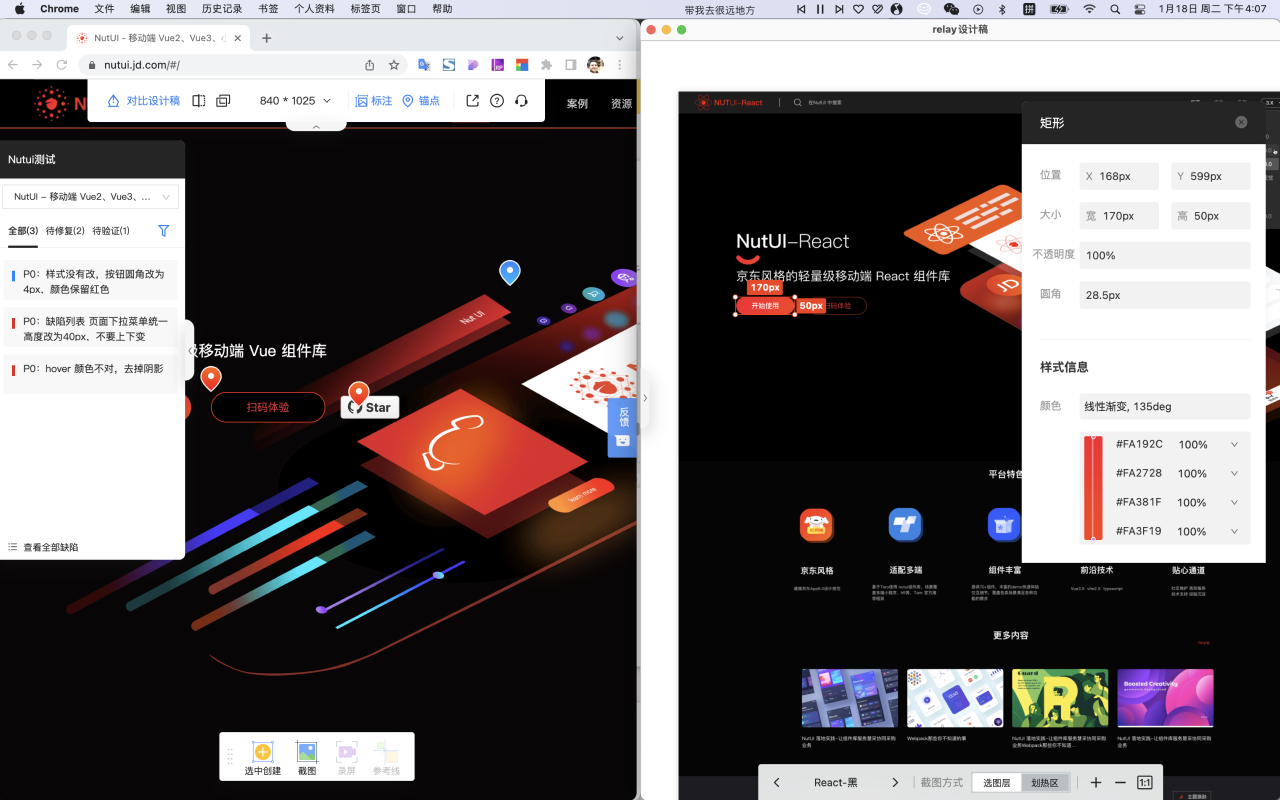Click the red pin above Star button
1280x800 pixels.
(358, 393)
